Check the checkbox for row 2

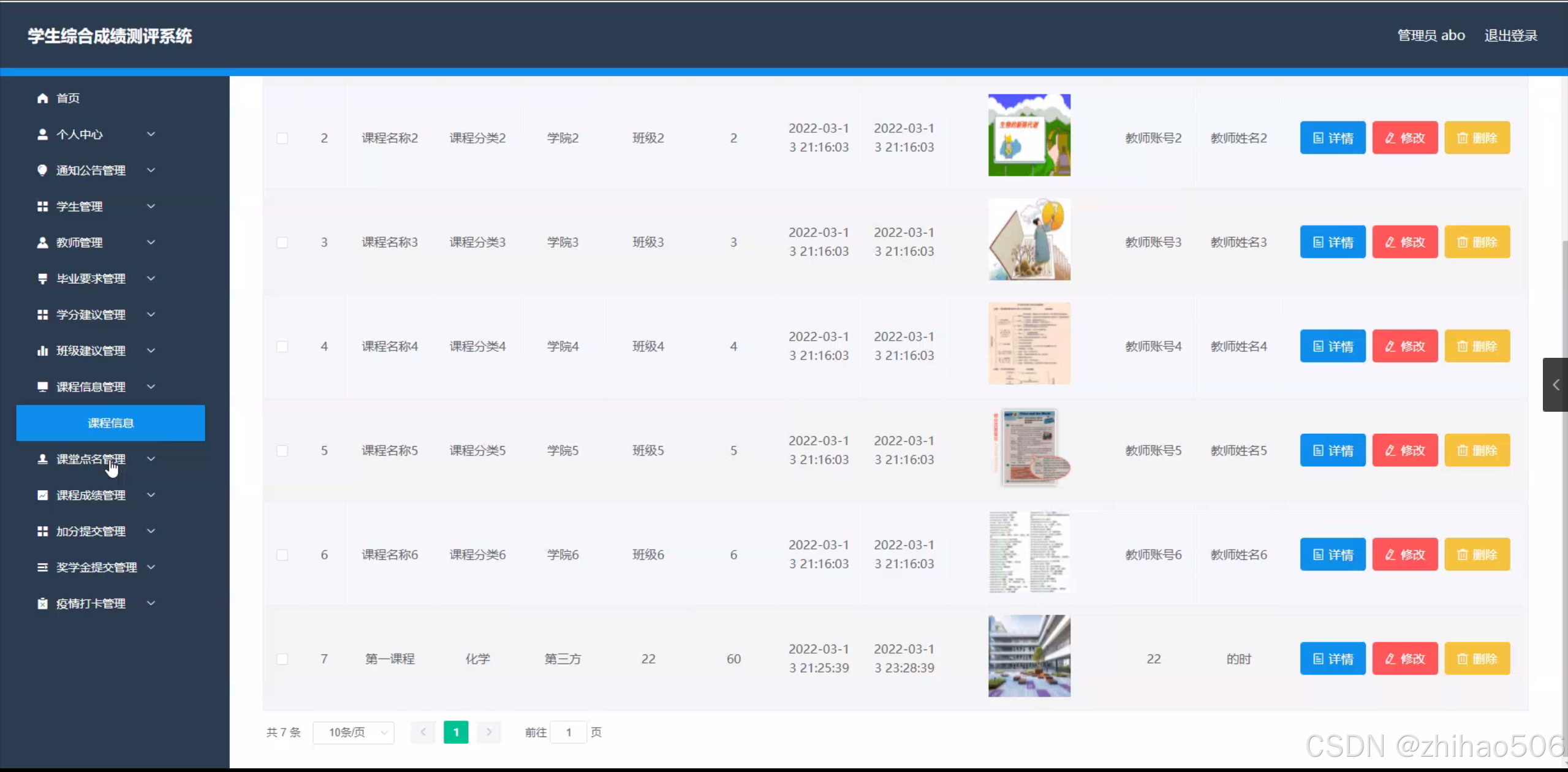click(282, 138)
